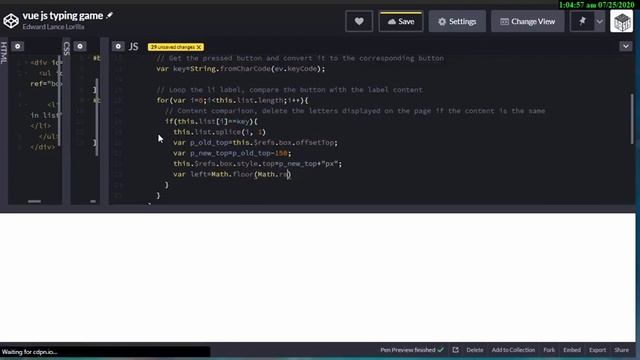Click line var p_new_top=p_old_top-150

(x=232, y=153)
